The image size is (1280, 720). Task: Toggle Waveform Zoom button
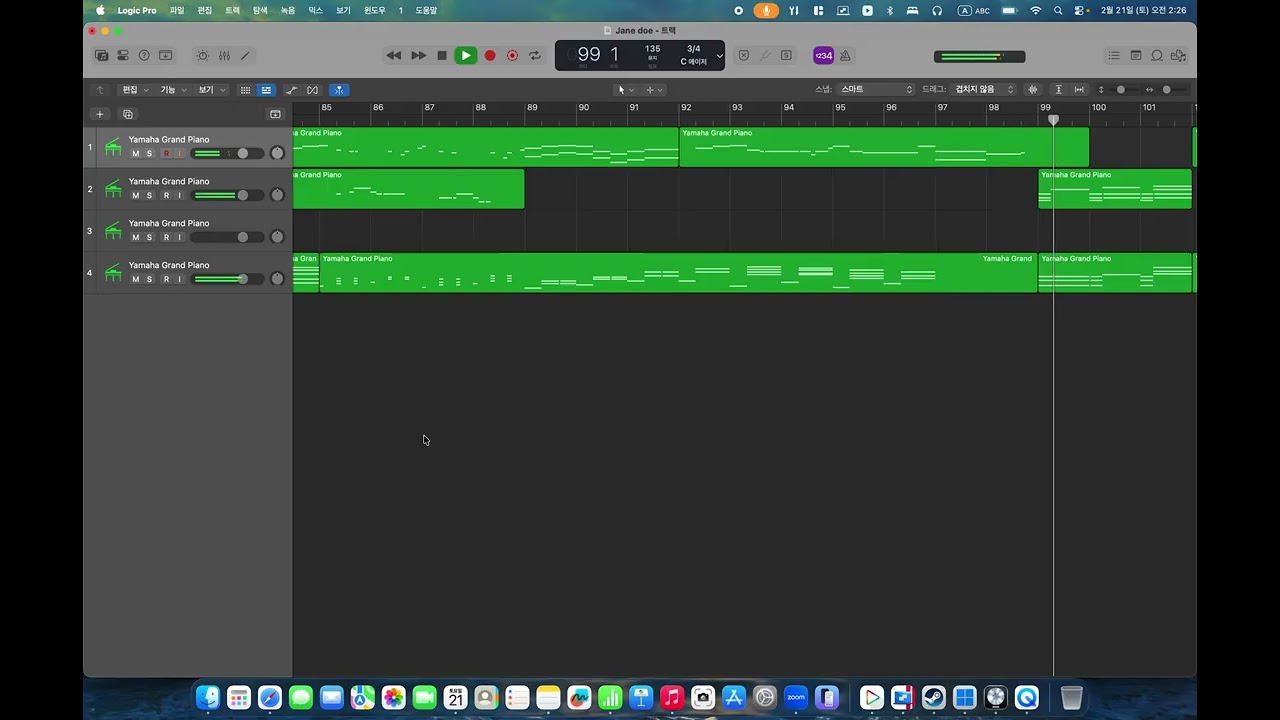tap(1033, 90)
